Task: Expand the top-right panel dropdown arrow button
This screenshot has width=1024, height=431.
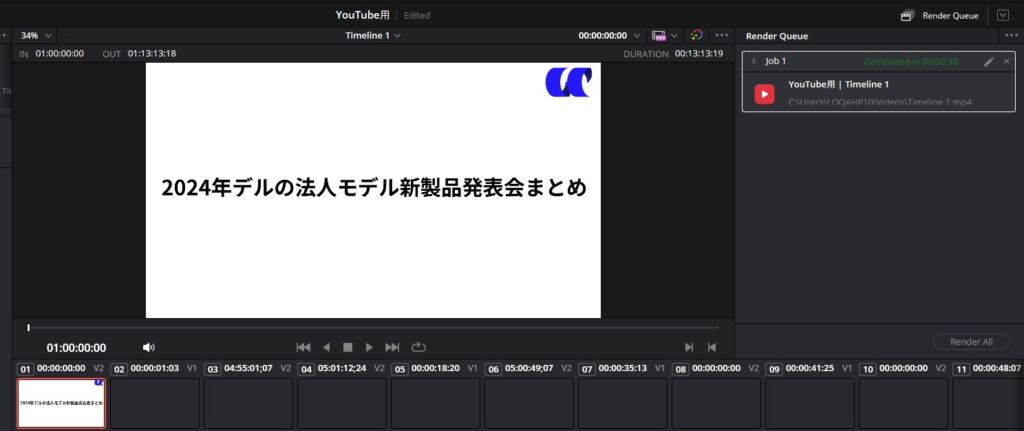Action: pos(1002,15)
